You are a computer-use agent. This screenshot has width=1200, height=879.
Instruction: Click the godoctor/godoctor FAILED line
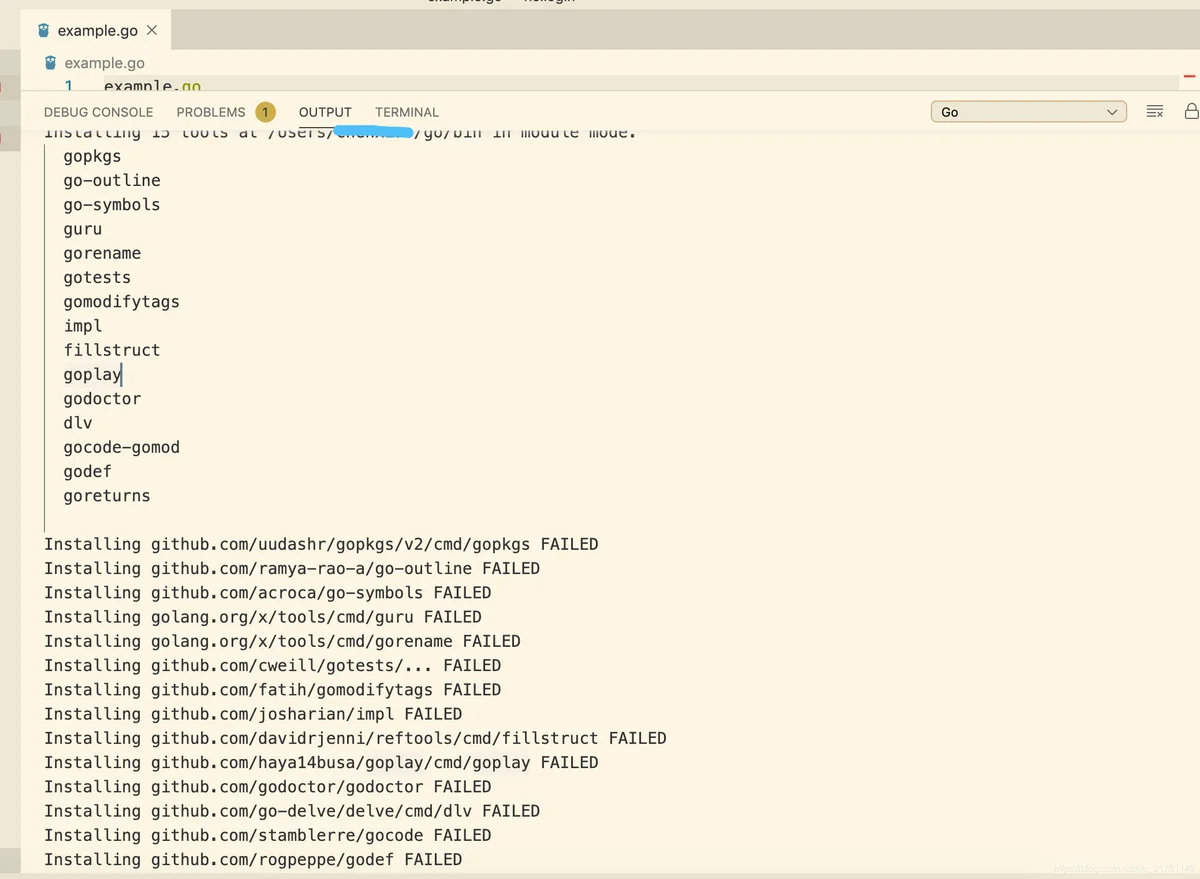coord(268,786)
